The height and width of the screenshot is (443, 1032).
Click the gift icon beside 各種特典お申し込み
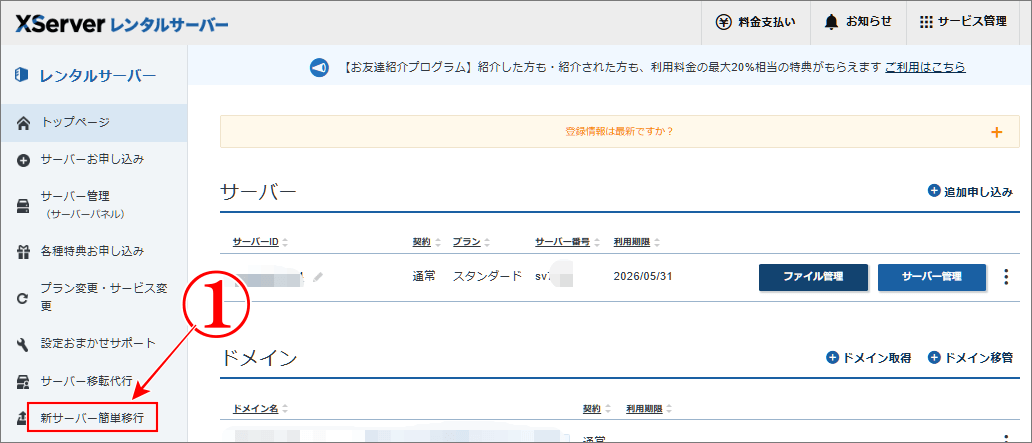(x=23, y=251)
